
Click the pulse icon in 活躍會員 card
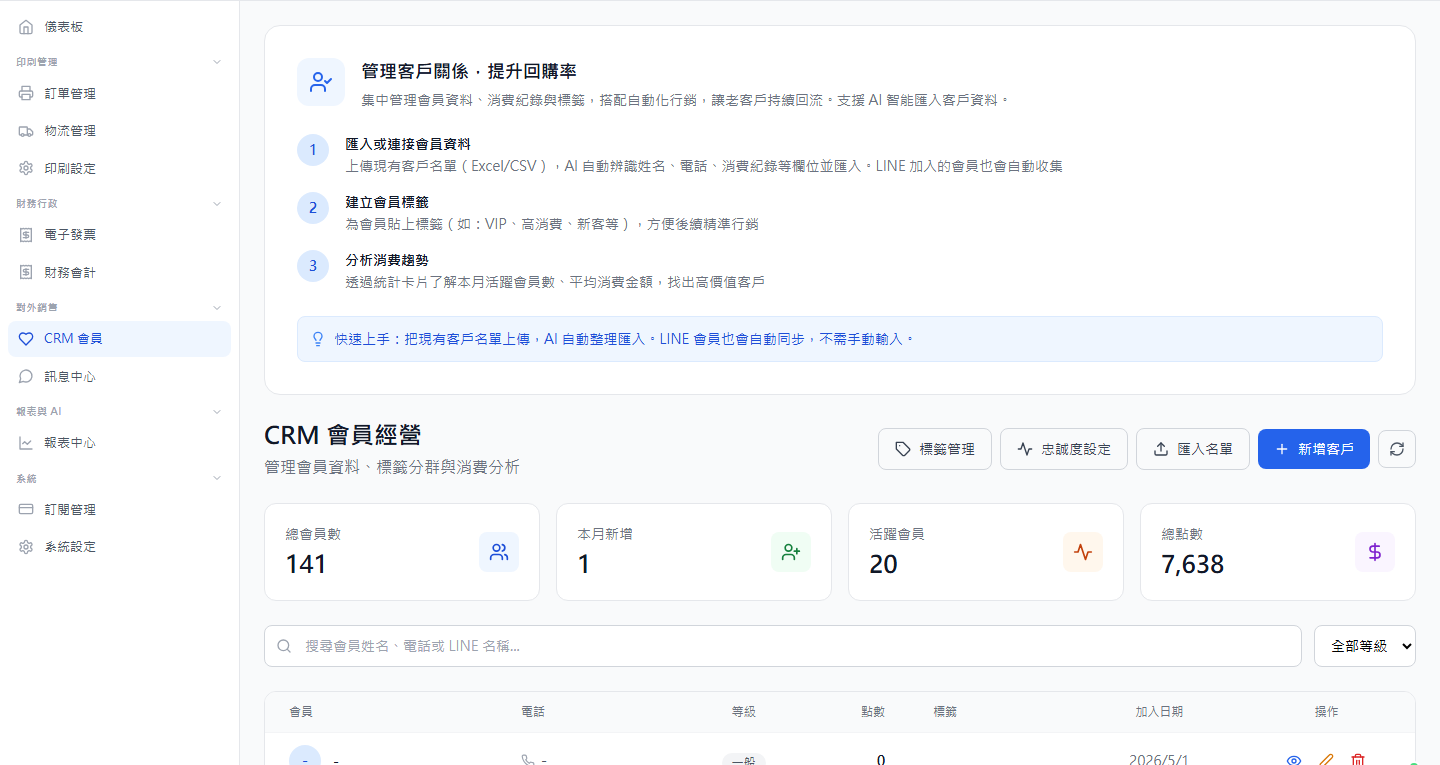(x=1083, y=552)
